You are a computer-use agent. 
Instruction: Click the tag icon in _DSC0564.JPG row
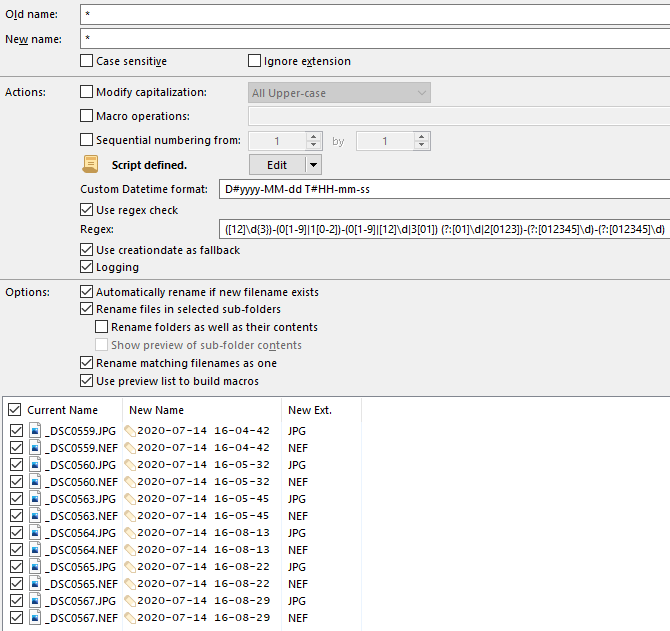point(130,533)
